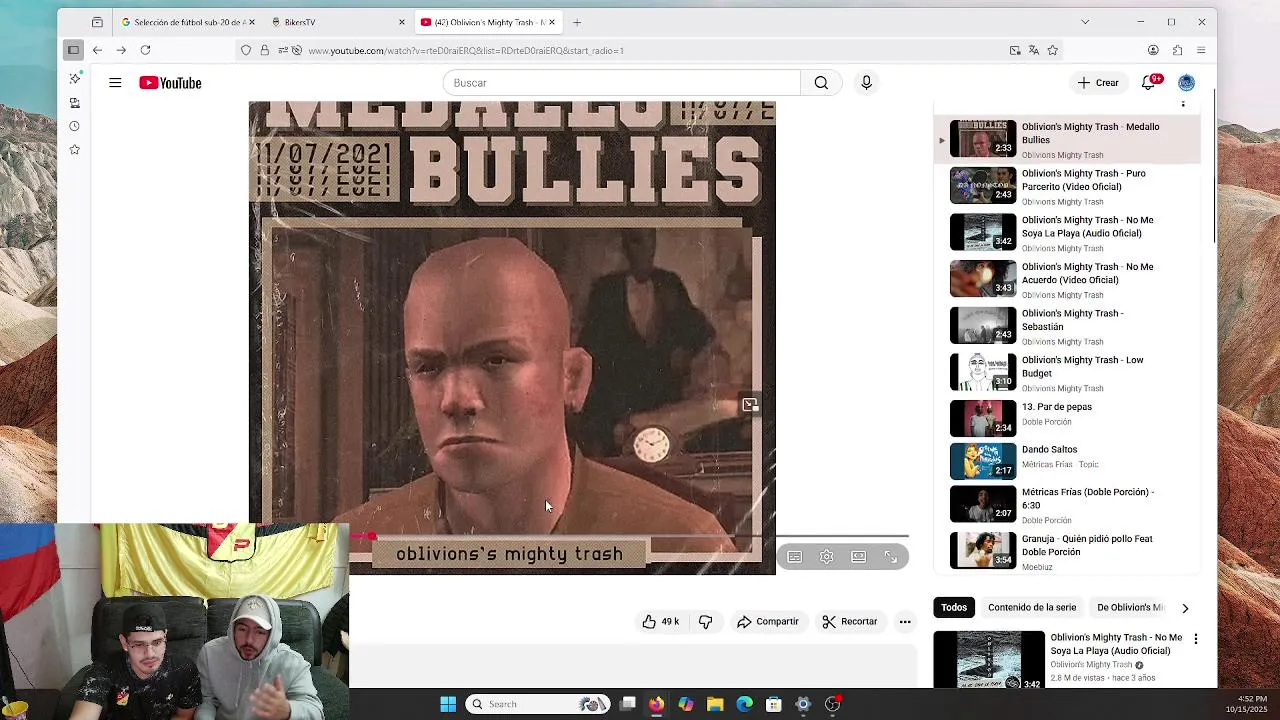Select the De Oblivion's Mighty chip
Image resolution: width=1280 pixels, height=720 pixels.
tap(1130, 608)
